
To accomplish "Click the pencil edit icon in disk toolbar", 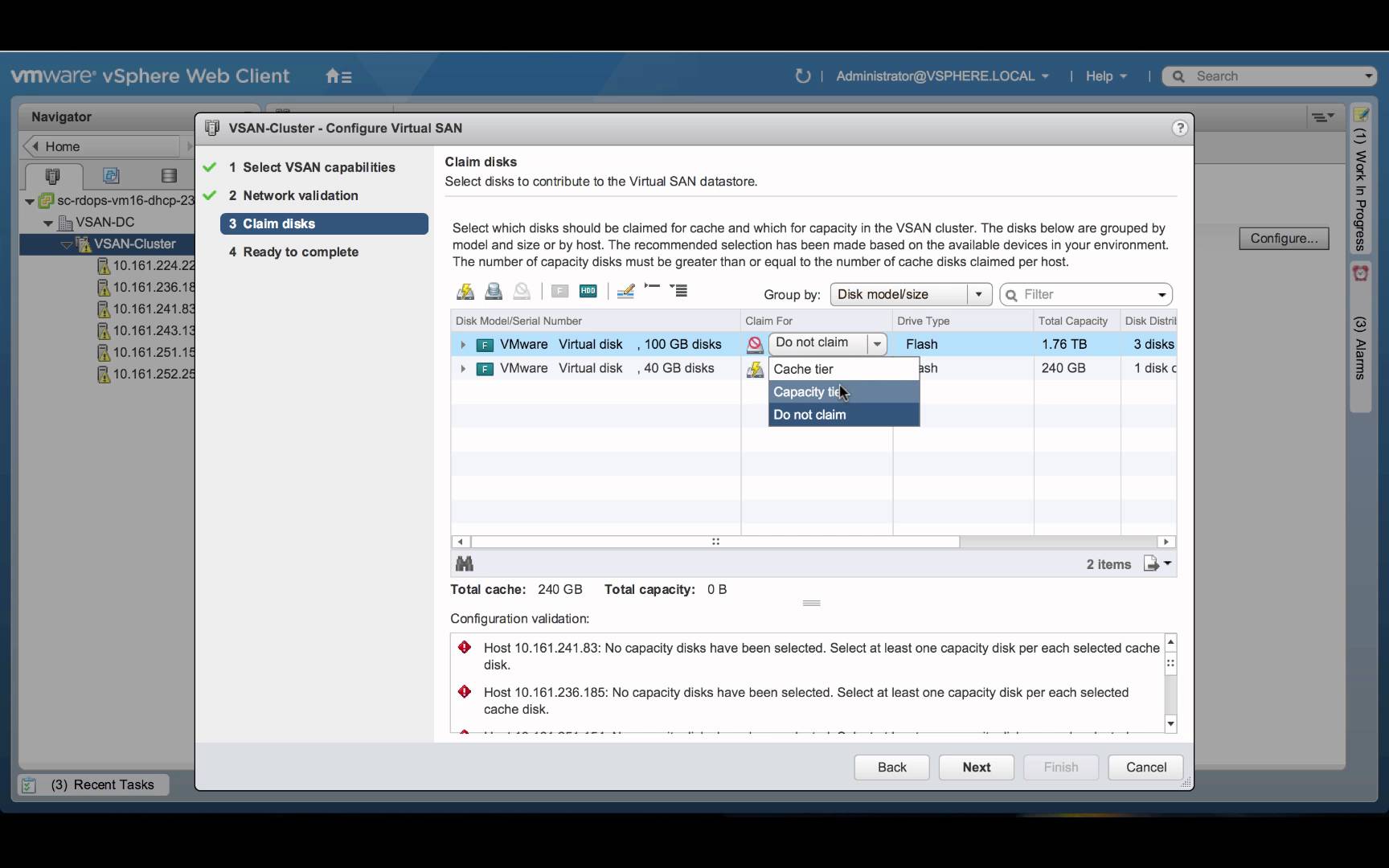I will 625,292.
